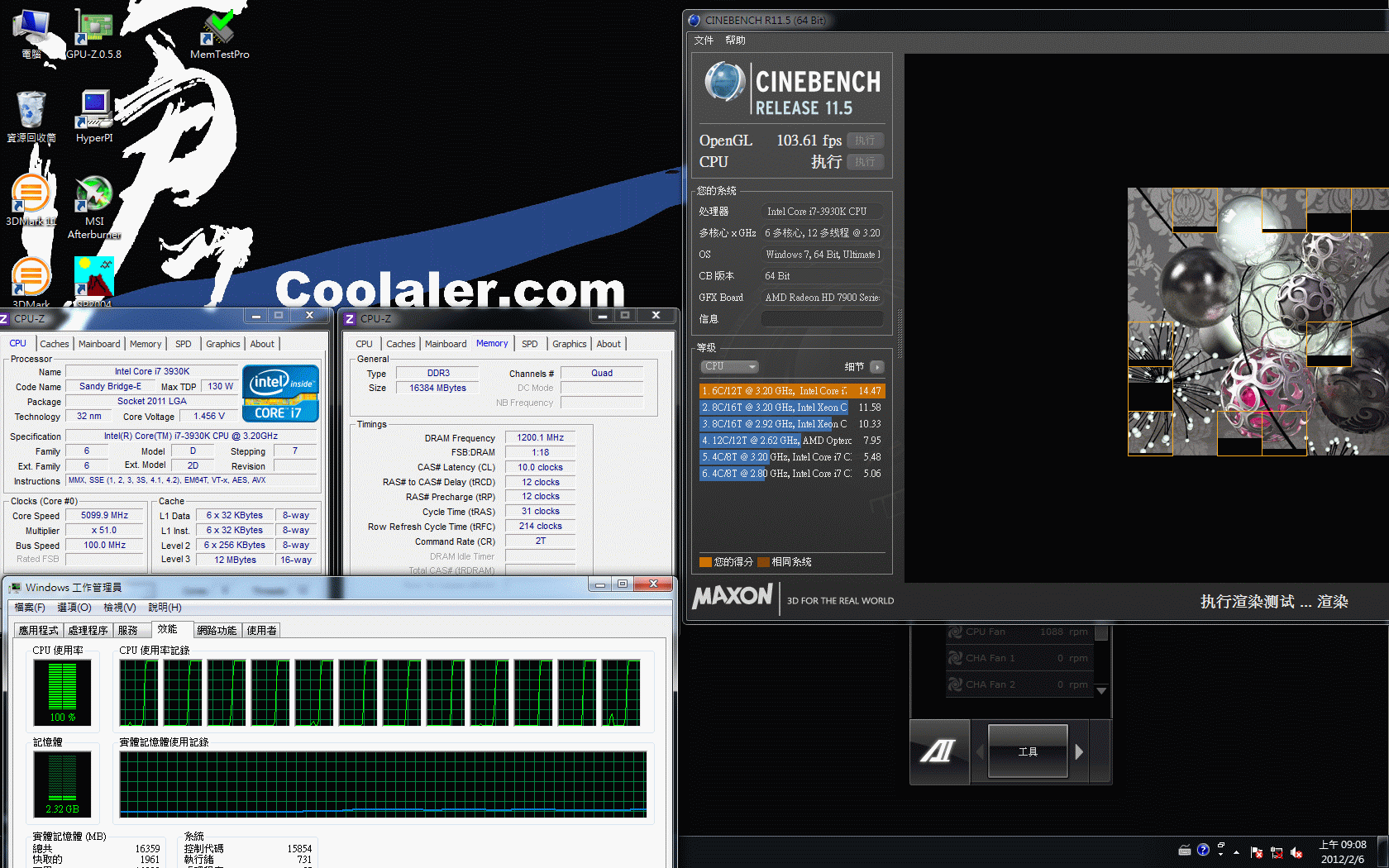Click the brown 'same system' legend swatch

(x=763, y=562)
